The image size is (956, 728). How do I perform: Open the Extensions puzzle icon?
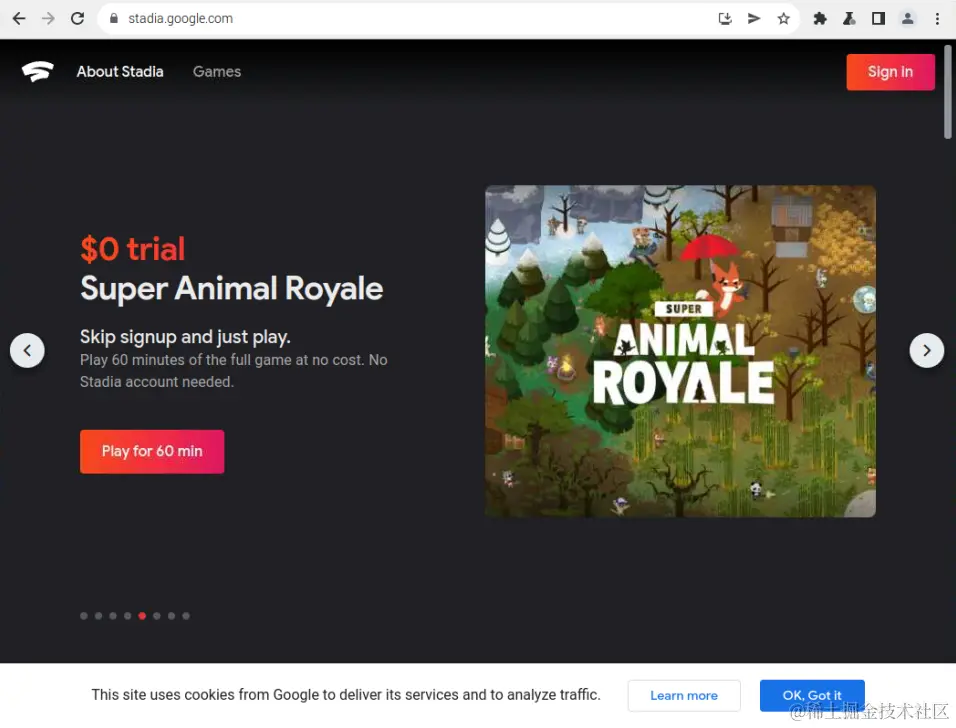tap(820, 18)
